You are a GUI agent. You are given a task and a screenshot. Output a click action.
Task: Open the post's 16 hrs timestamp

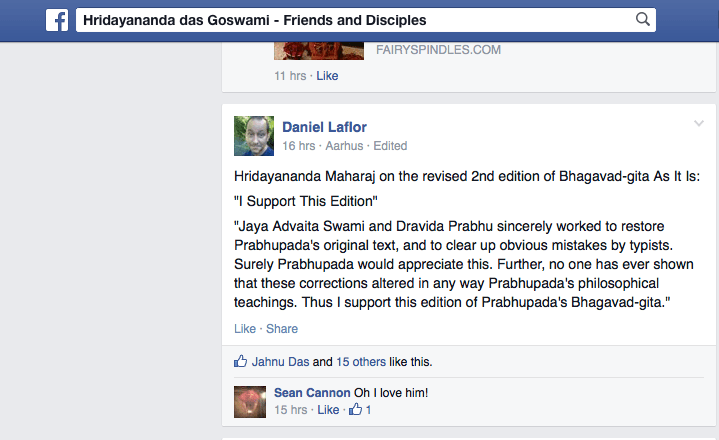coord(299,146)
